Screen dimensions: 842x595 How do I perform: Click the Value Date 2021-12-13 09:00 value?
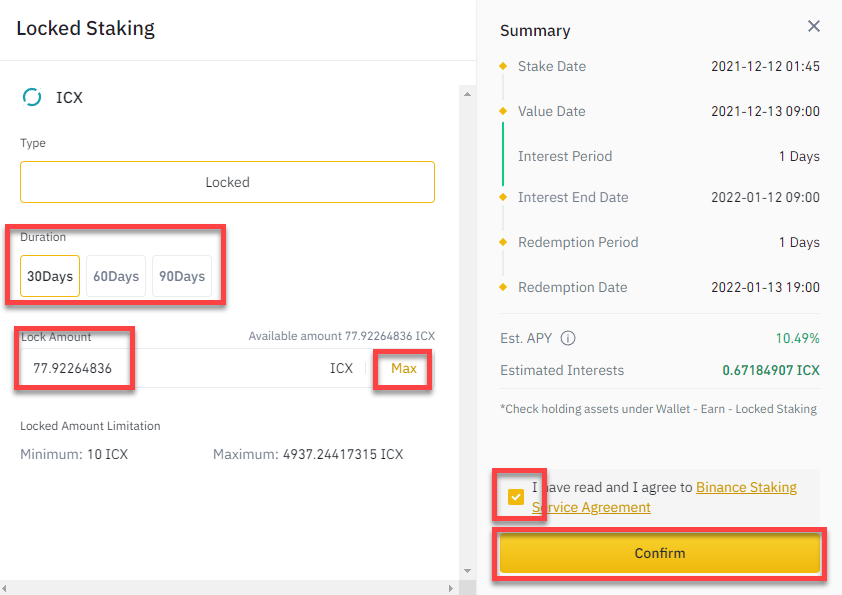(x=766, y=112)
